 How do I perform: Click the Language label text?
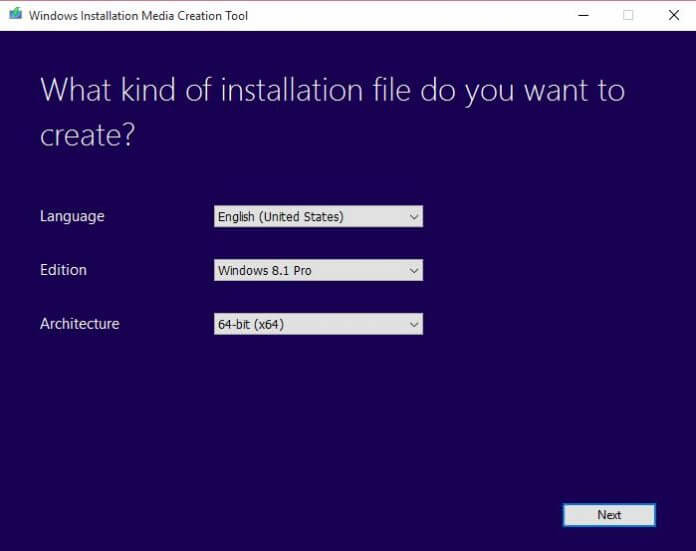click(72, 216)
